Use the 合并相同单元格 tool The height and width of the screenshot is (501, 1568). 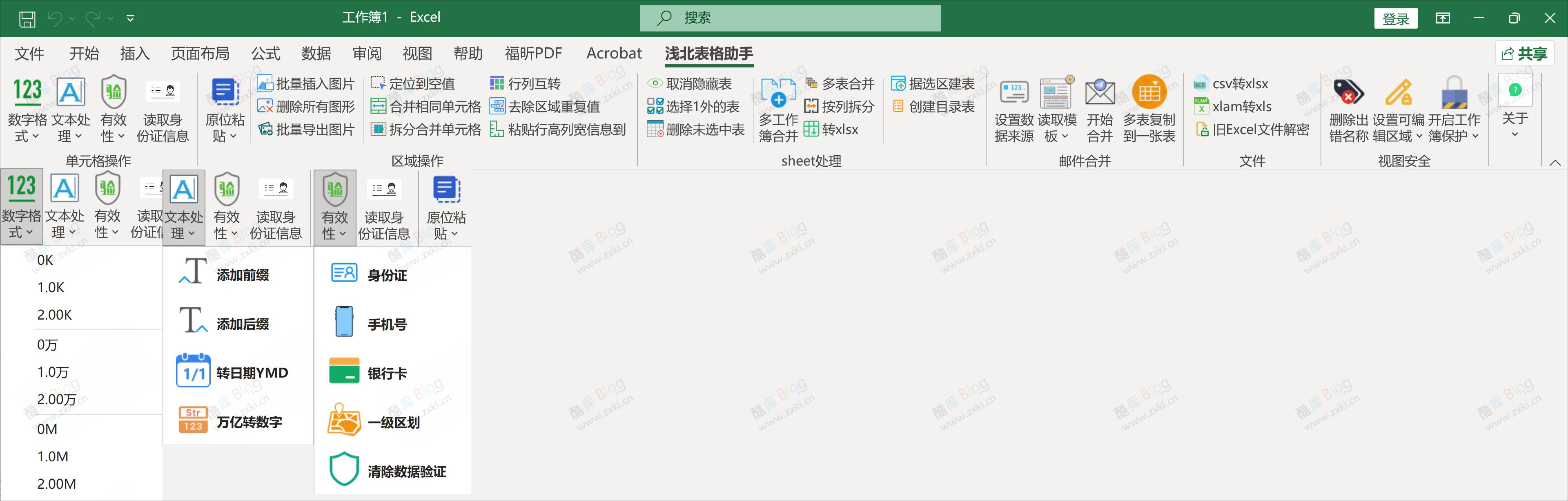[x=425, y=106]
